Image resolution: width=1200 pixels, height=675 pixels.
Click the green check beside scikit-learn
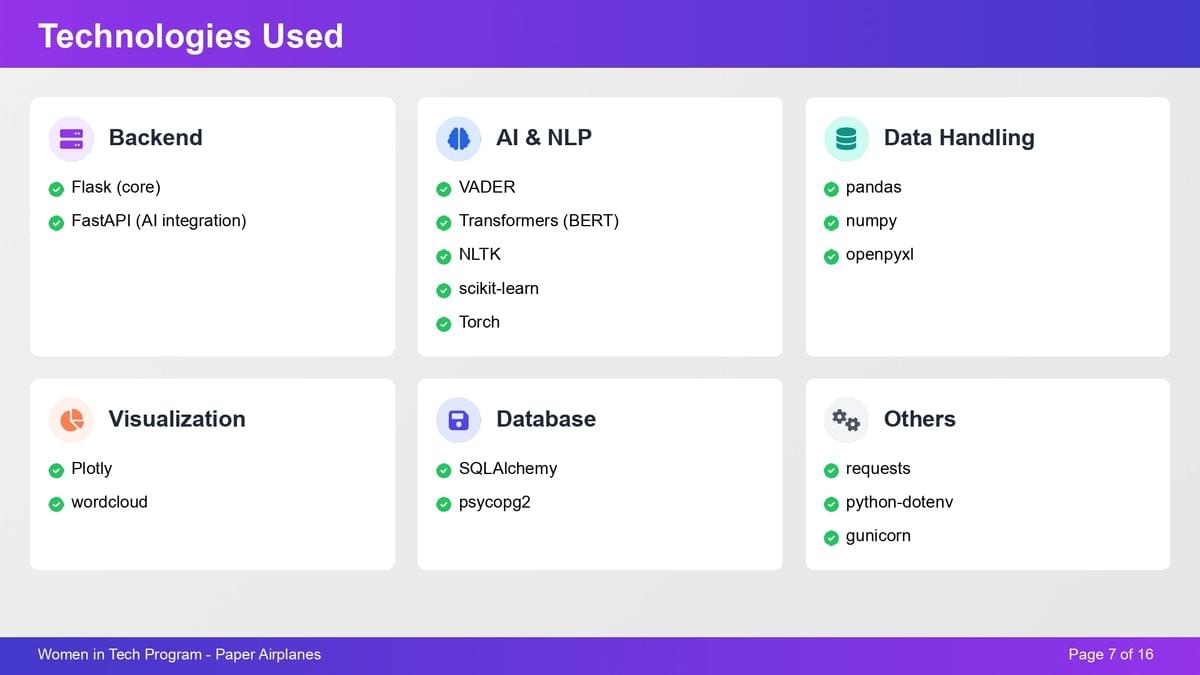pos(444,290)
